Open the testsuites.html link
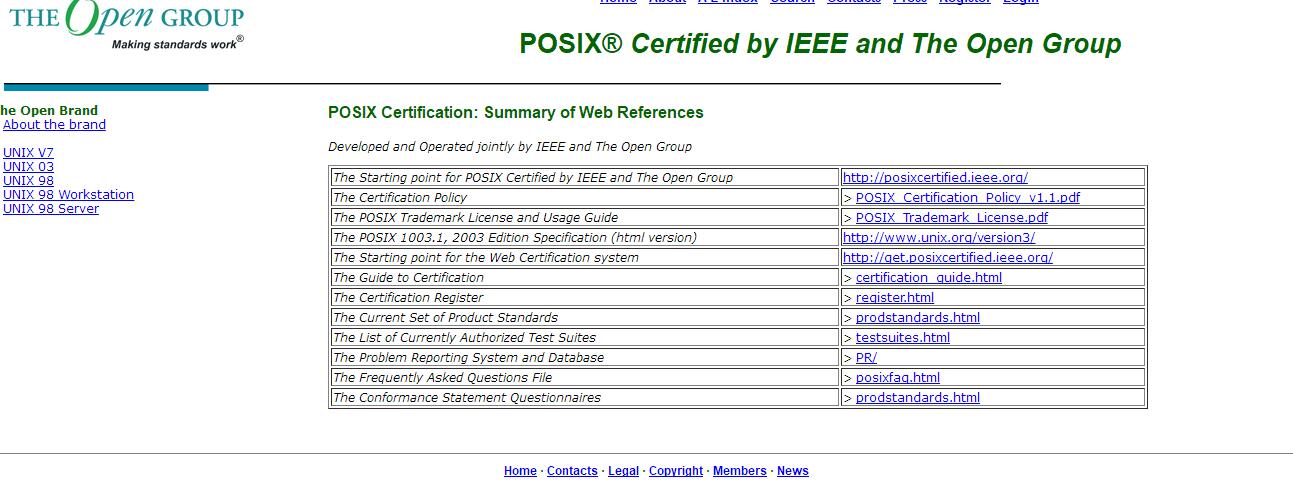 coord(902,338)
